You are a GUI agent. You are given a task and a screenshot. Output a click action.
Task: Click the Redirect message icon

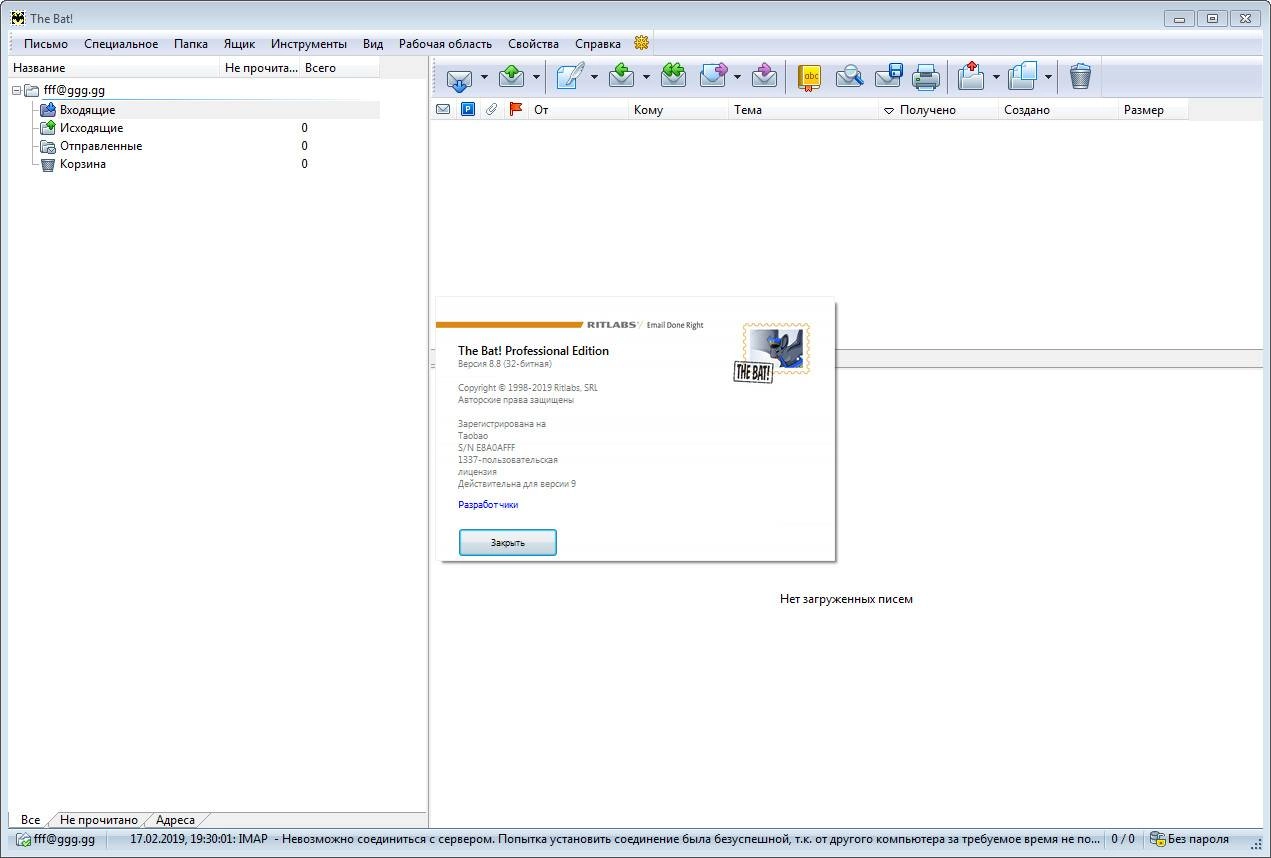tap(764, 77)
